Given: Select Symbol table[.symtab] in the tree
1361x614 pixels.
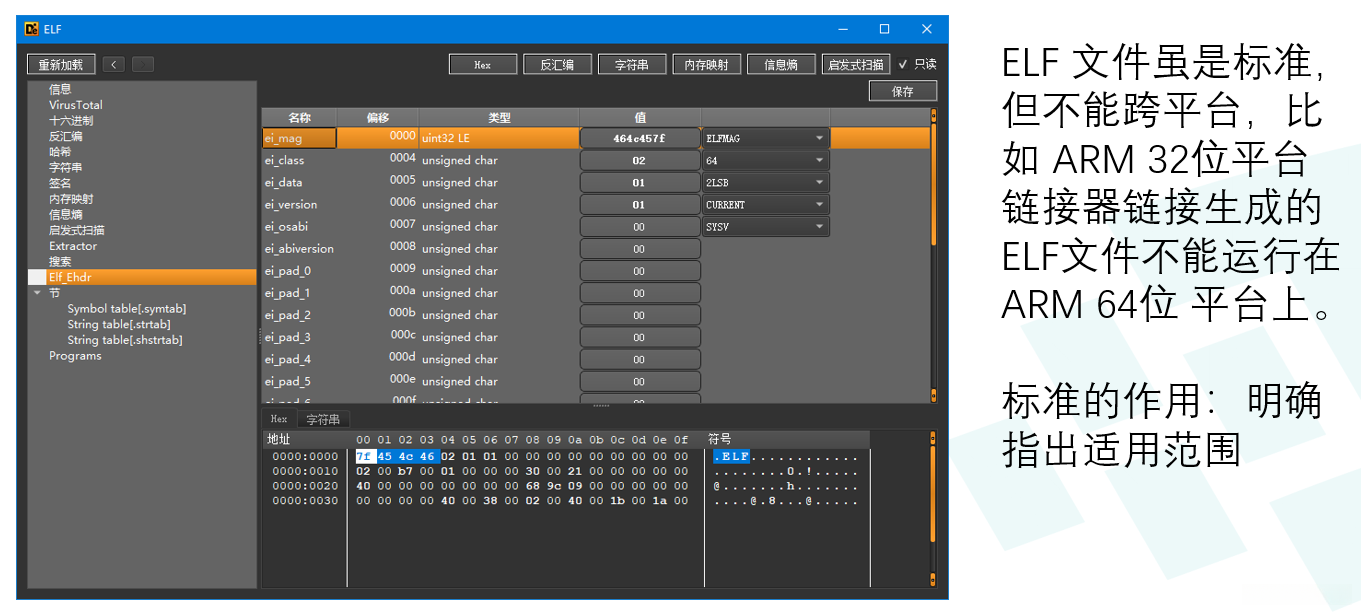Looking at the screenshot, I should [x=126, y=309].
